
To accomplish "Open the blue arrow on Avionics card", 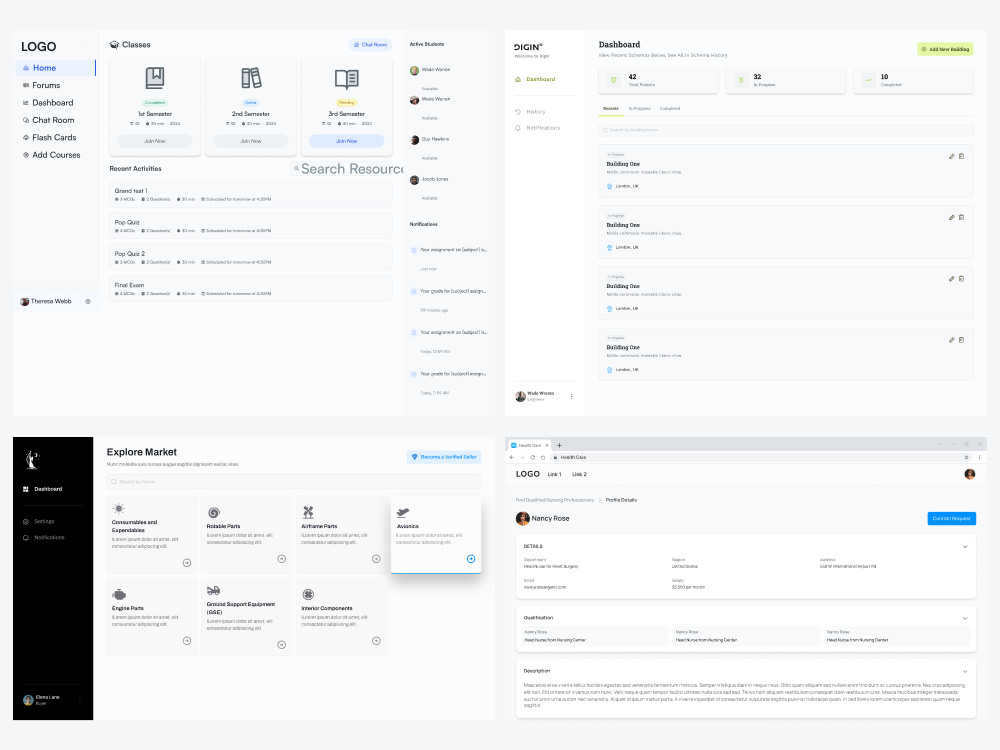I will click(471, 559).
